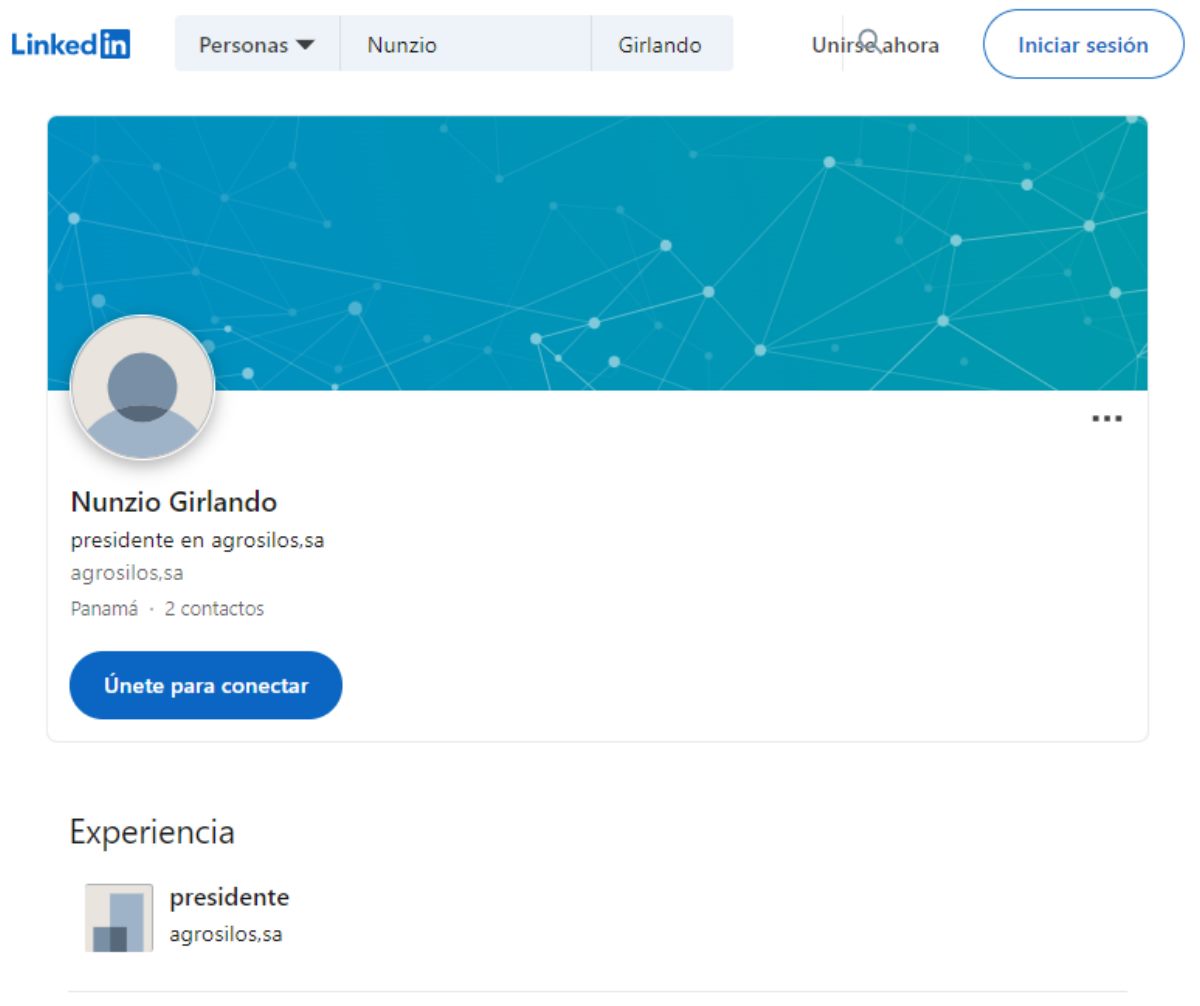Screen dimensions: 1200x1006
Task: Click the search magnifier icon
Action: pos(868,40)
